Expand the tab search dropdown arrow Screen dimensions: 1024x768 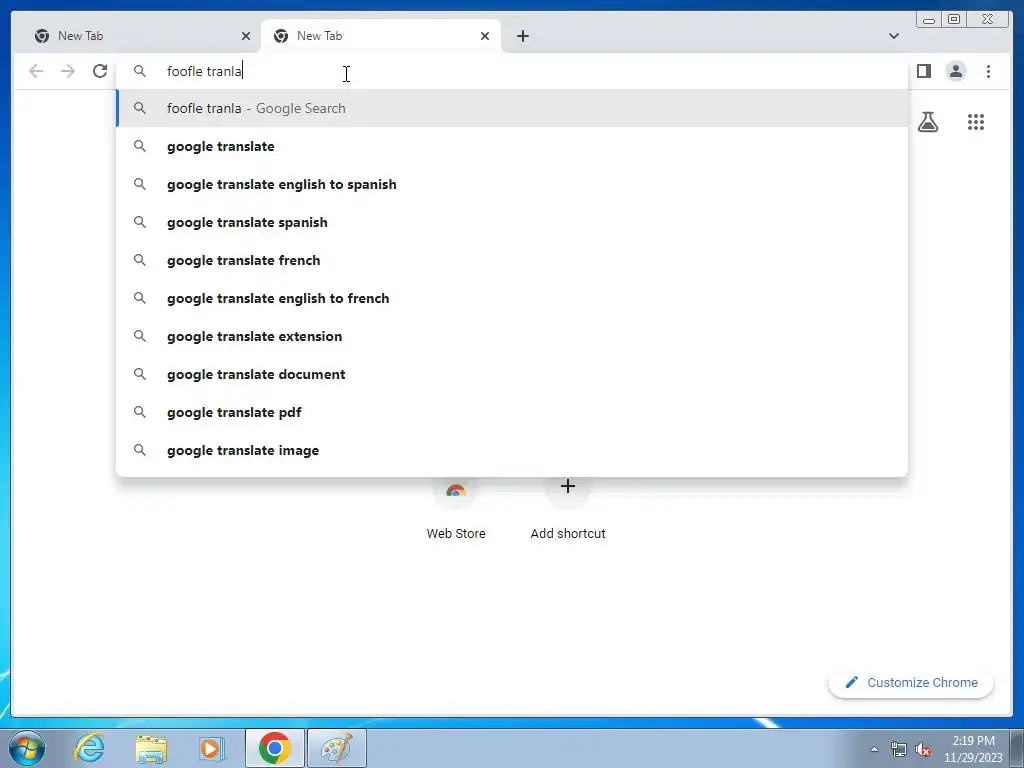(893, 36)
